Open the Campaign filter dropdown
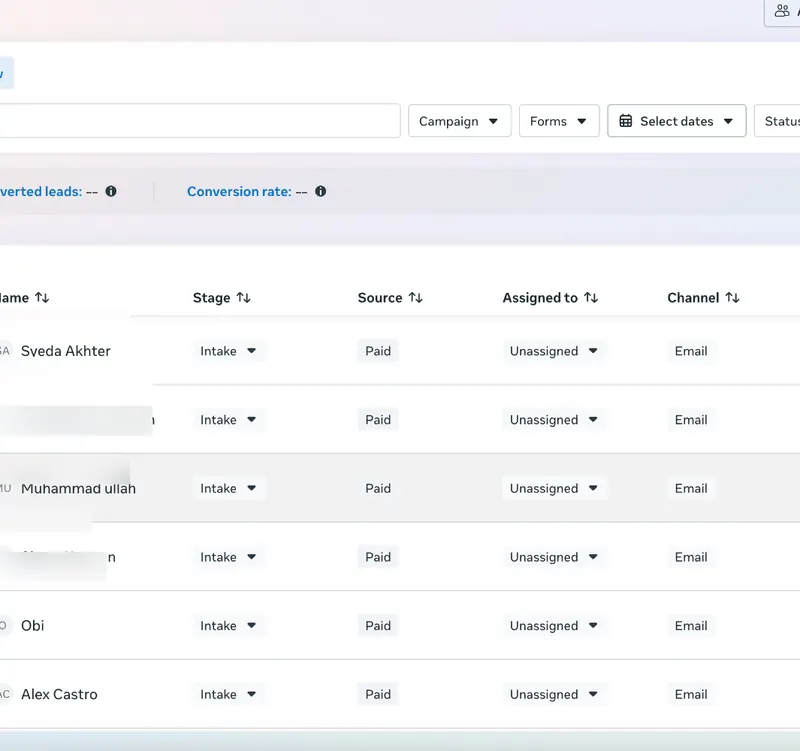Image resolution: width=800 pixels, height=751 pixels. click(459, 121)
